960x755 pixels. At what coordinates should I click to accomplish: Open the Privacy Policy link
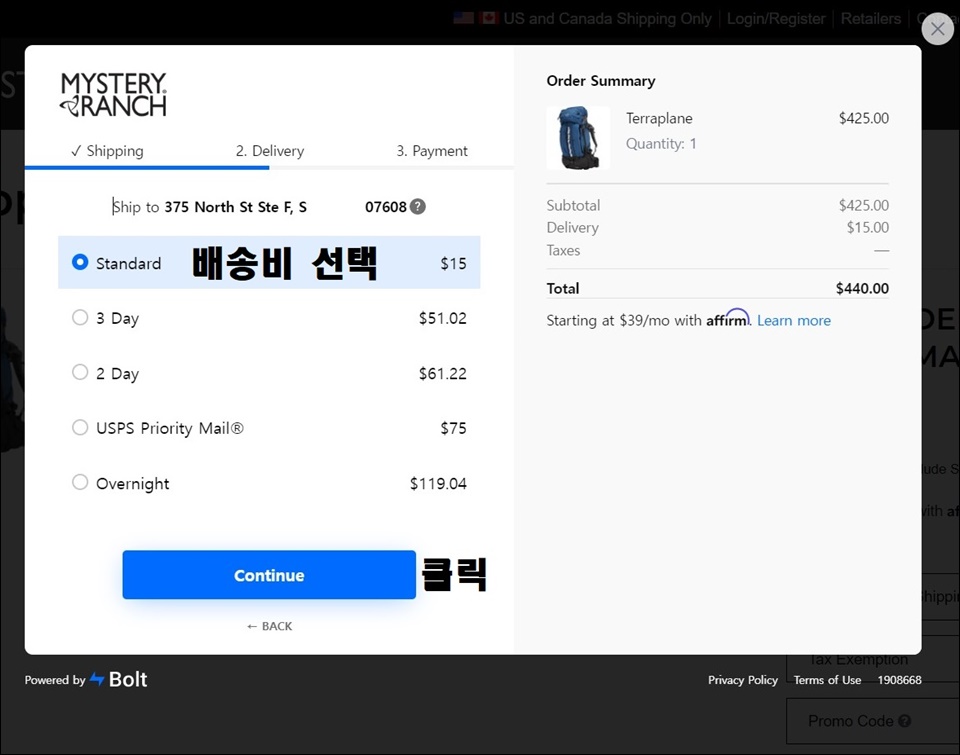click(x=743, y=680)
